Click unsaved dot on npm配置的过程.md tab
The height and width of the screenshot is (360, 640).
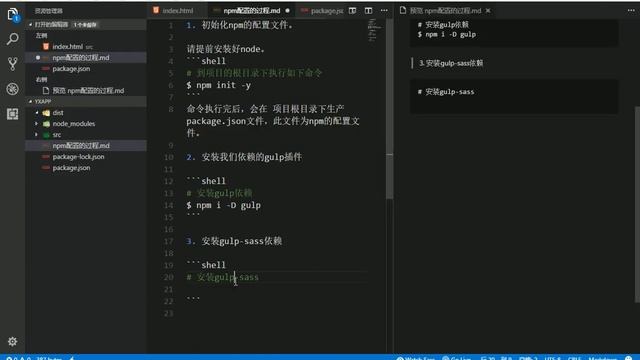[287, 11]
